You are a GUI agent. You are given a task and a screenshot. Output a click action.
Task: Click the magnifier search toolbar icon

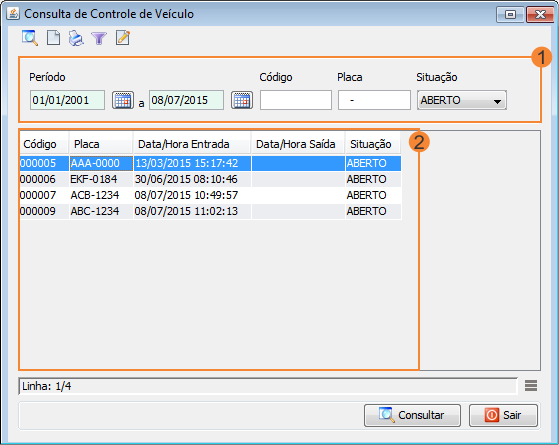point(30,38)
